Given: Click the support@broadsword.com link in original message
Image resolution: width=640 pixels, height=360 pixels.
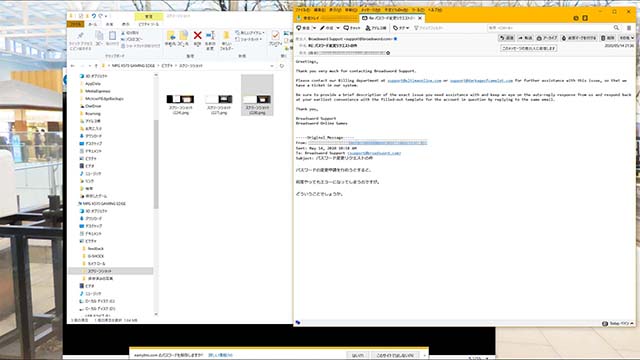Looking at the screenshot, I should (x=374, y=153).
